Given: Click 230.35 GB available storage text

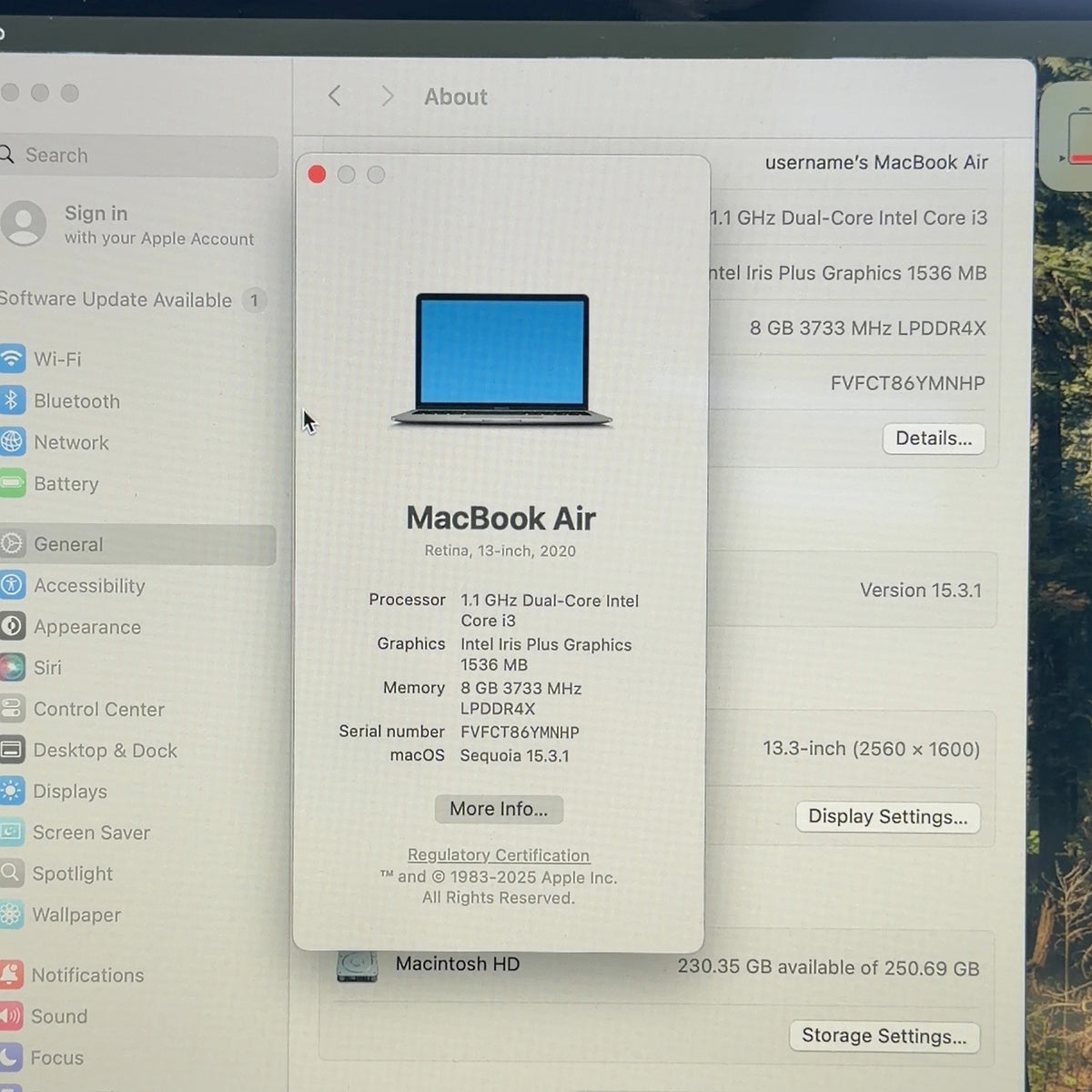Looking at the screenshot, I should [828, 967].
